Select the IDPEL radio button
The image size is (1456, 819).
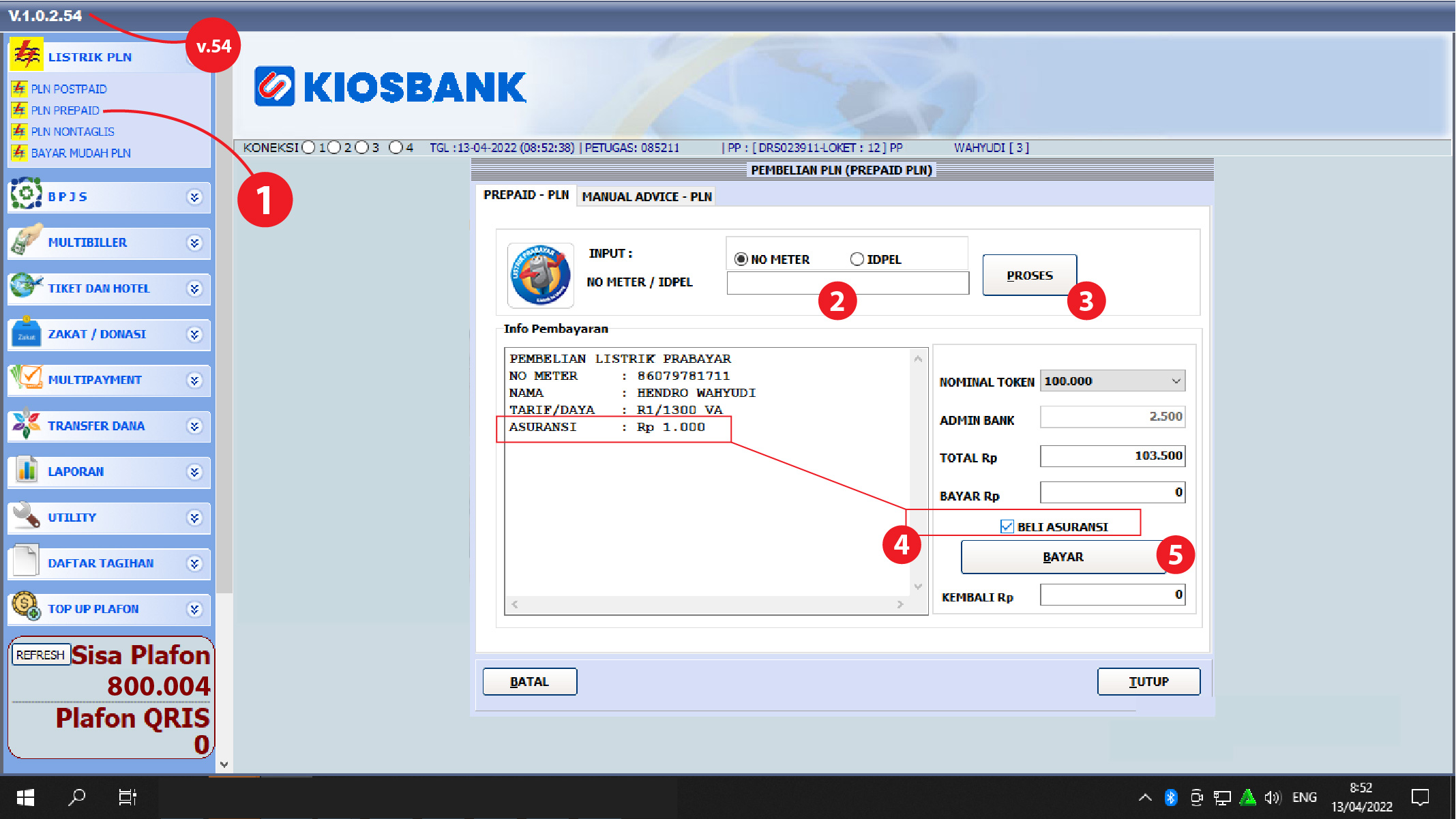click(x=857, y=259)
